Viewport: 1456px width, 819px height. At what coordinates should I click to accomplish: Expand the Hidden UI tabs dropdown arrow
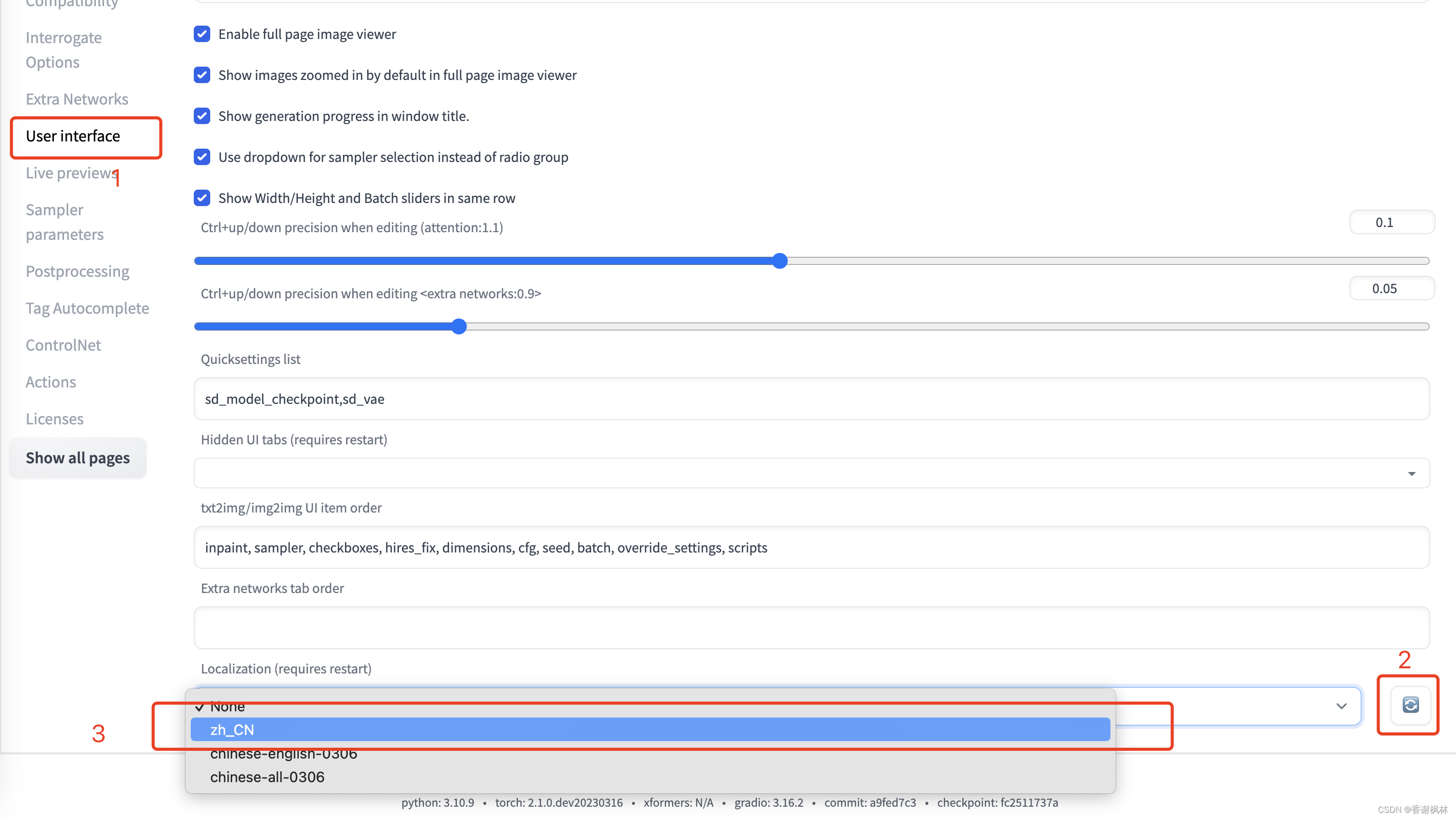1411,474
